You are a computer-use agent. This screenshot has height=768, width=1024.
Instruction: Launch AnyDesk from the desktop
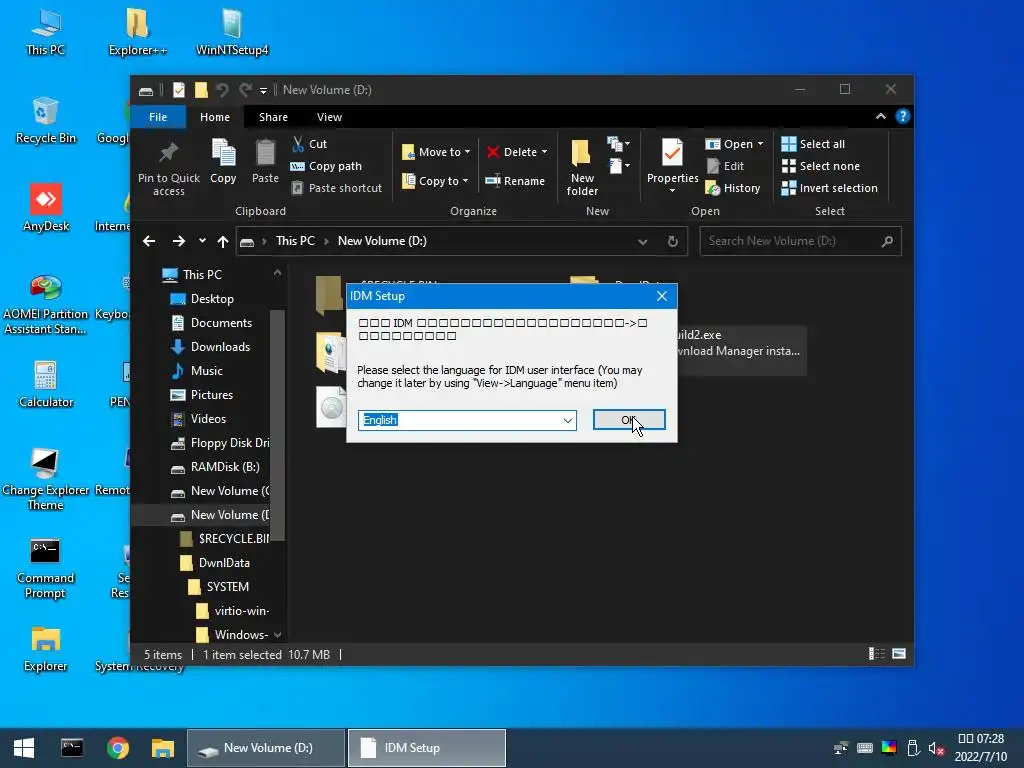pyautogui.click(x=46, y=209)
